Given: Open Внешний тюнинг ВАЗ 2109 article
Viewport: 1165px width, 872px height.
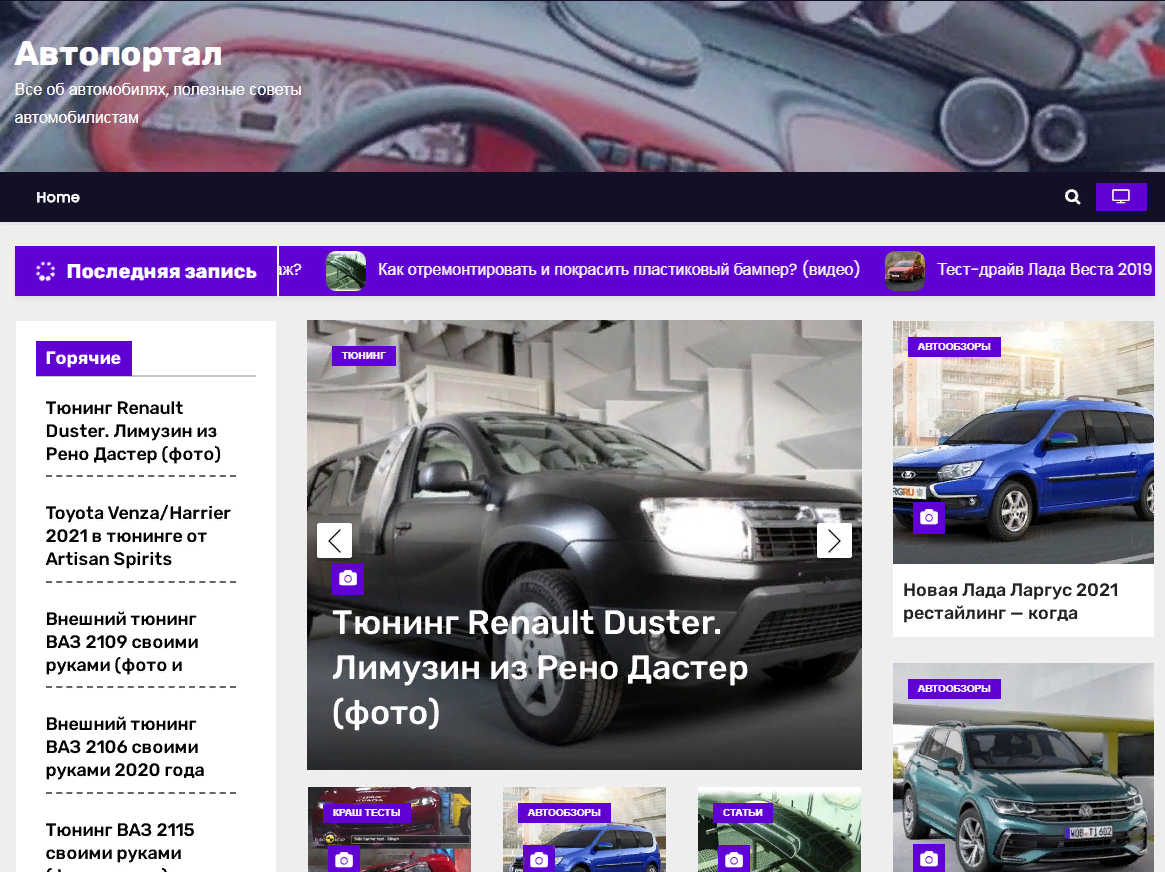Looking at the screenshot, I should (x=122, y=642).
